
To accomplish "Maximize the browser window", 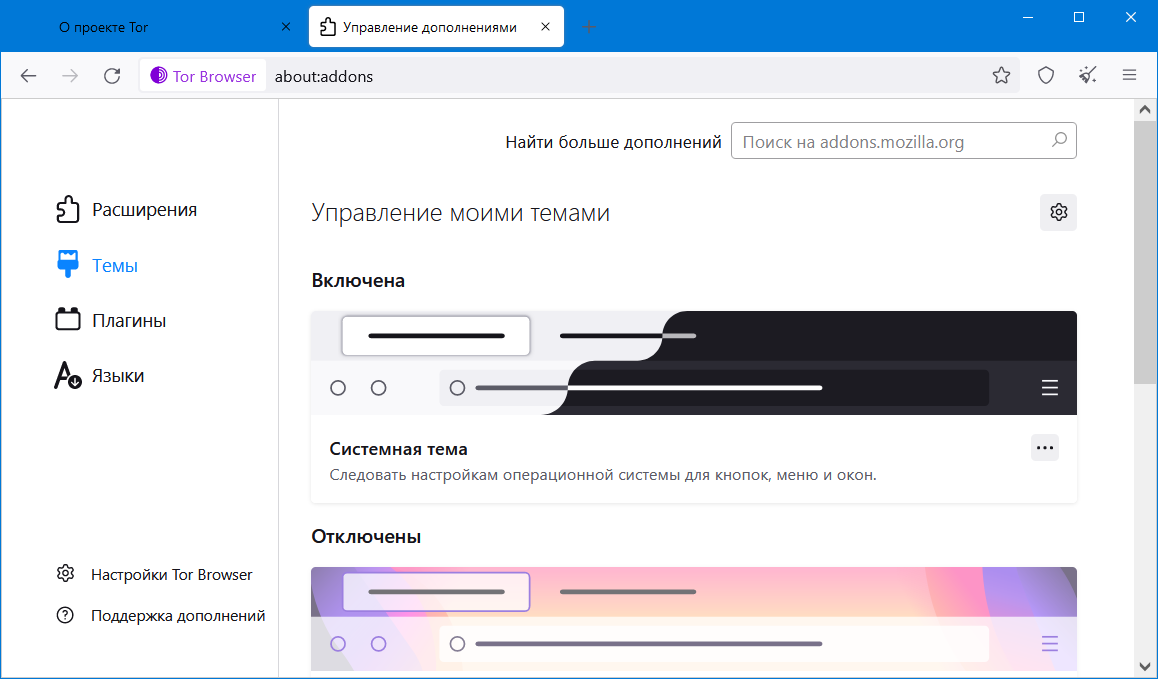I will 1078,17.
